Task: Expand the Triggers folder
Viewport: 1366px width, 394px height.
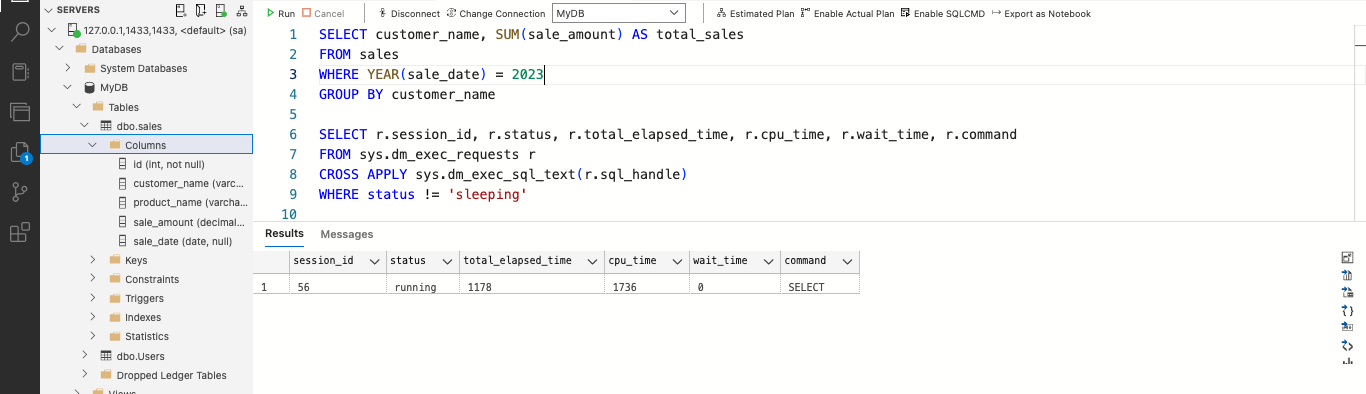Action: coord(92,298)
